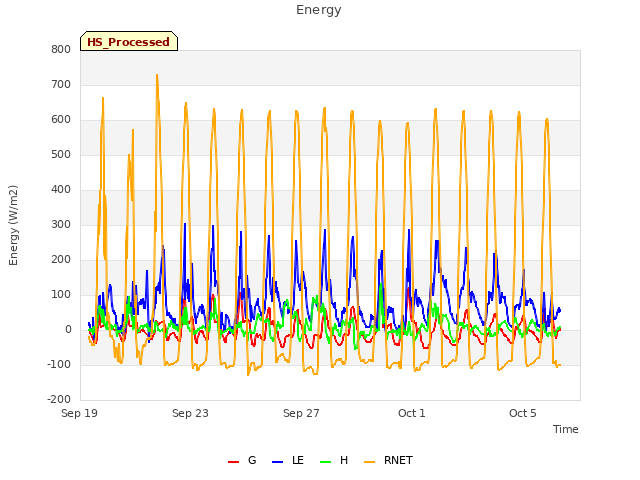Click the 500 y-axis tick label
Screen dimensions: 640x480
pos(61,155)
